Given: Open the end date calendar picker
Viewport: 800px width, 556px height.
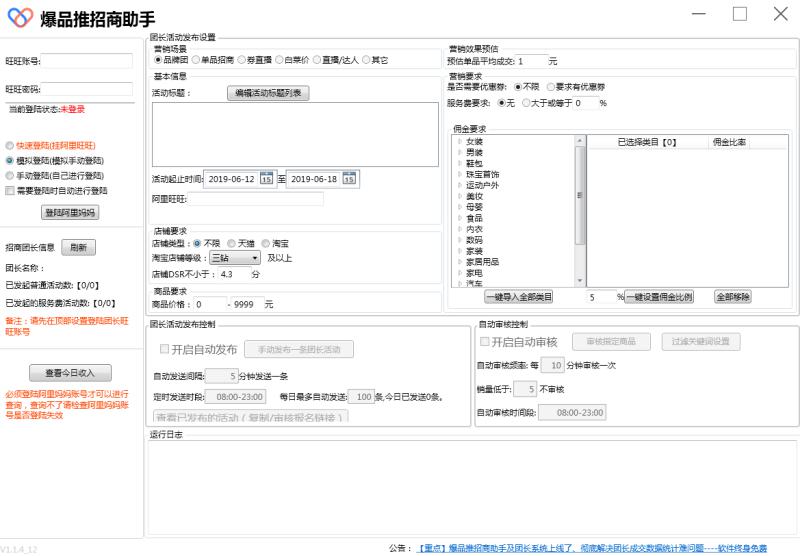Looking at the screenshot, I should [x=349, y=179].
